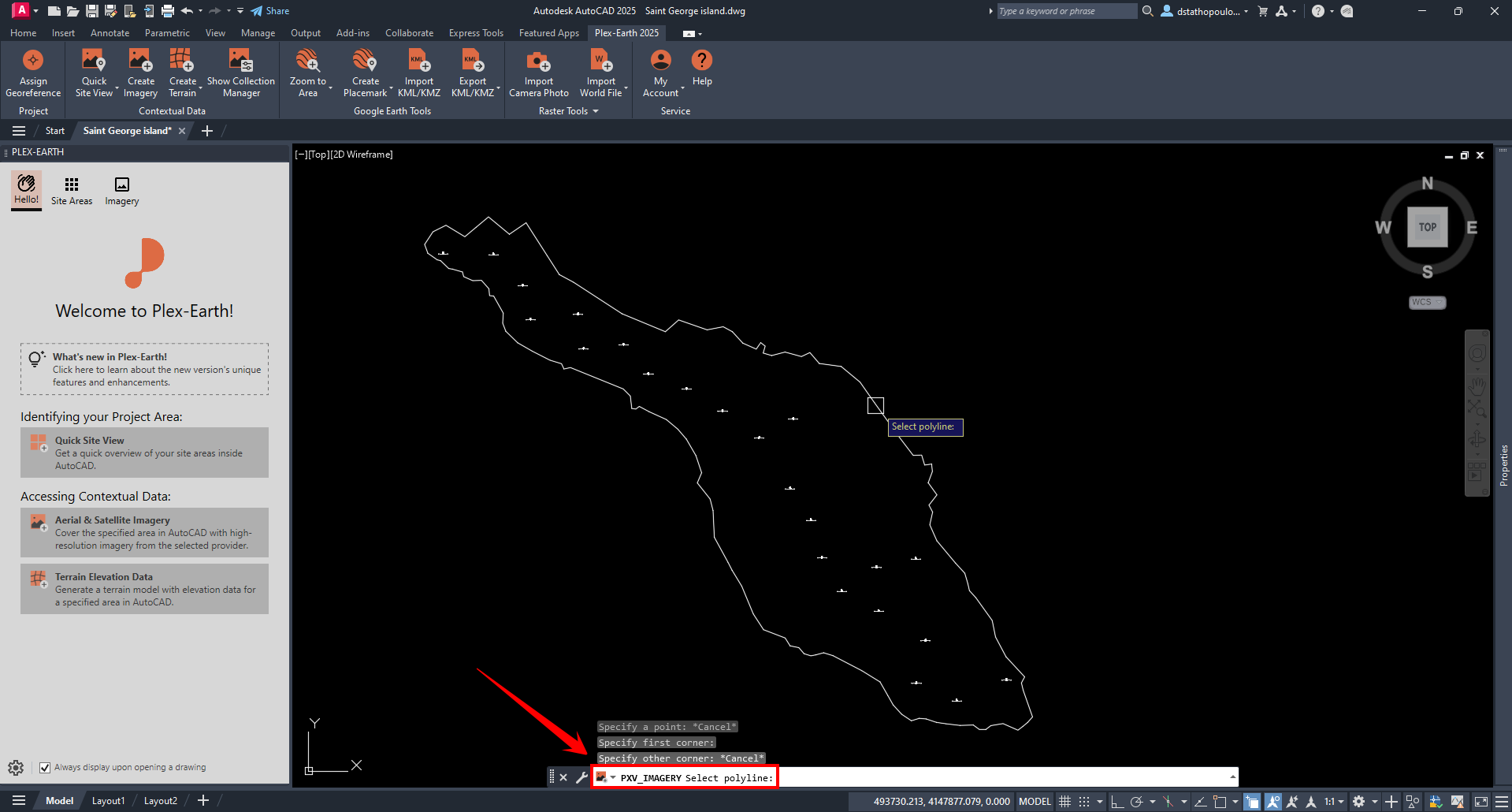The height and width of the screenshot is (812, 1512).
Task: Click the Import World File icon
Action: coord(601,61)
